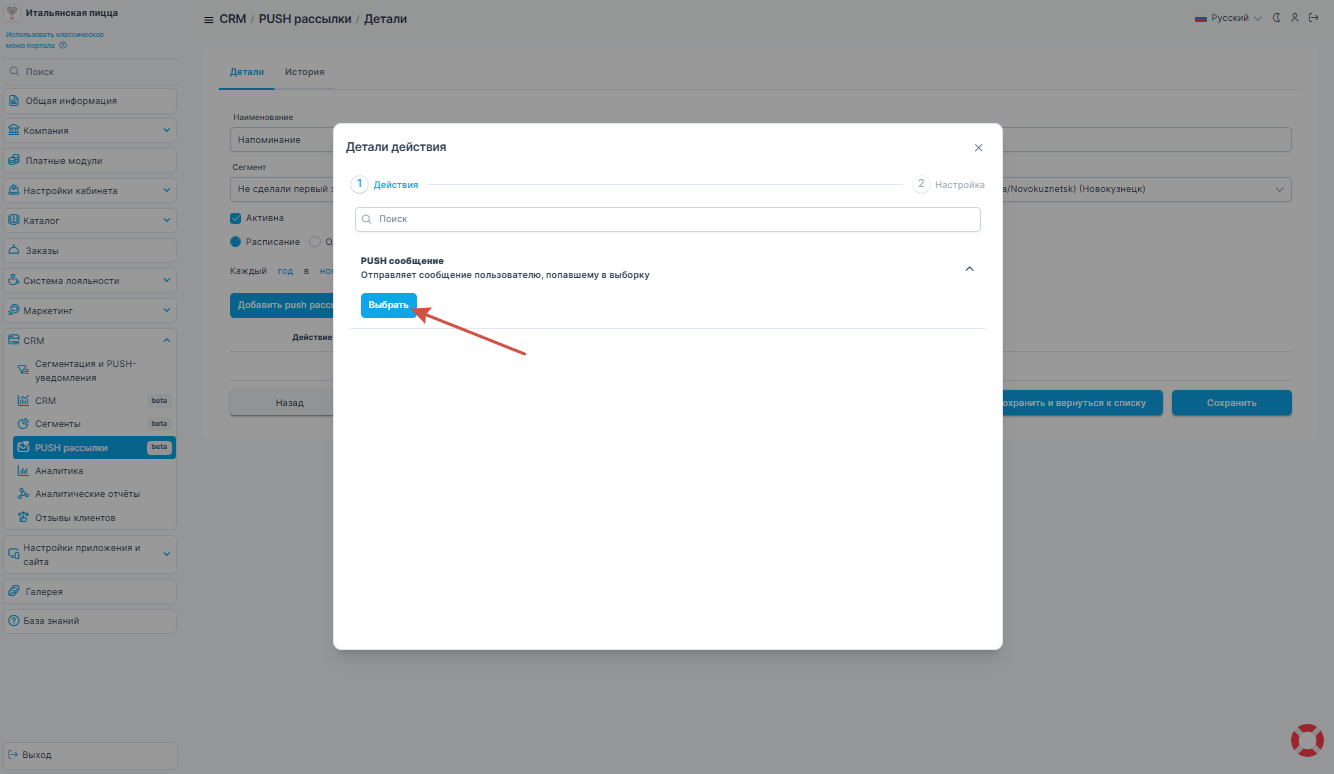Click the Аналитические отчёты icon
This screenshot has height=774, width=1334.
point(24,494)
